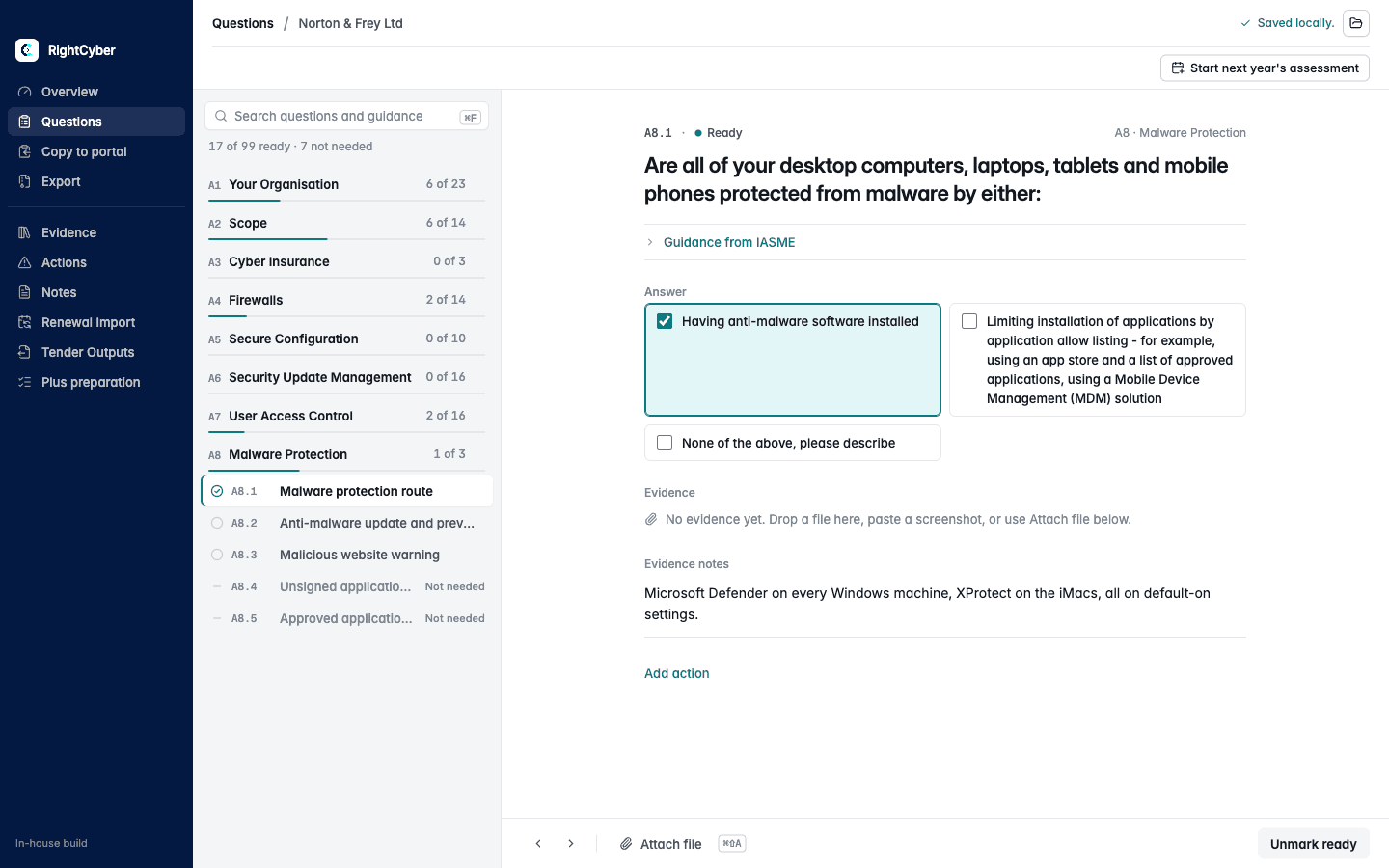The image size is (1389, 868).
Task: Click the Plus preparation checklist icon
Action: 25,382
